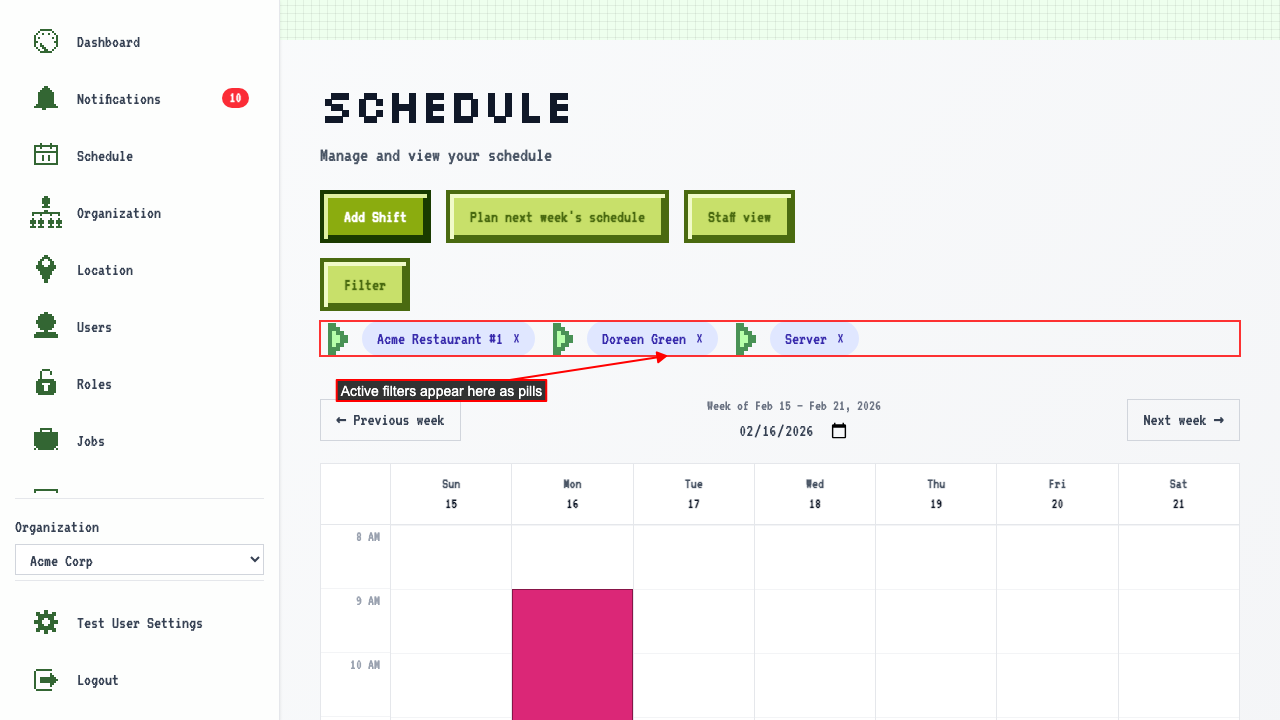Screen dimensions: 1280x720
Task: Open the Users person icon
Action: coord(46,327)
